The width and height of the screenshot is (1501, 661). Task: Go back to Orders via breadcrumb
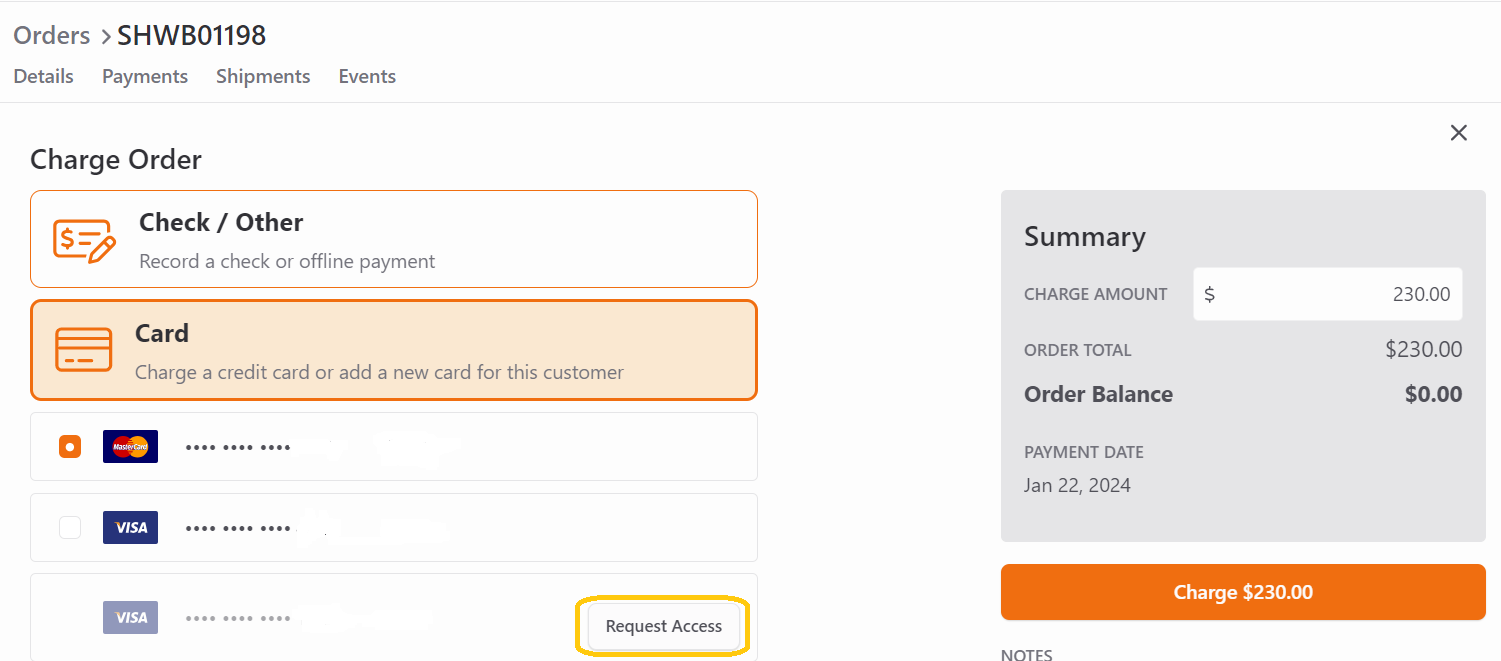coord(52,35)
